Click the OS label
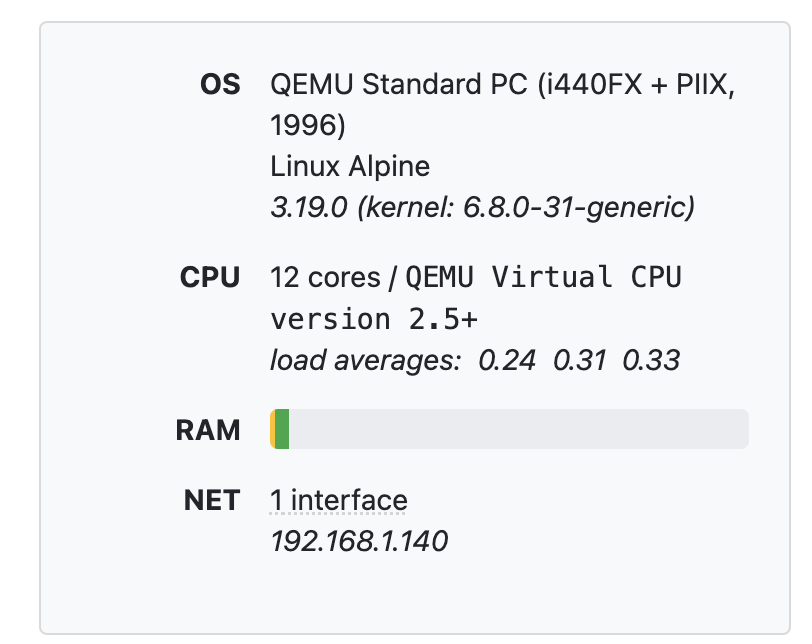Image resolution: width=812 pixels, height=644 pixels. pyautogui.click(x=220, y=85)
